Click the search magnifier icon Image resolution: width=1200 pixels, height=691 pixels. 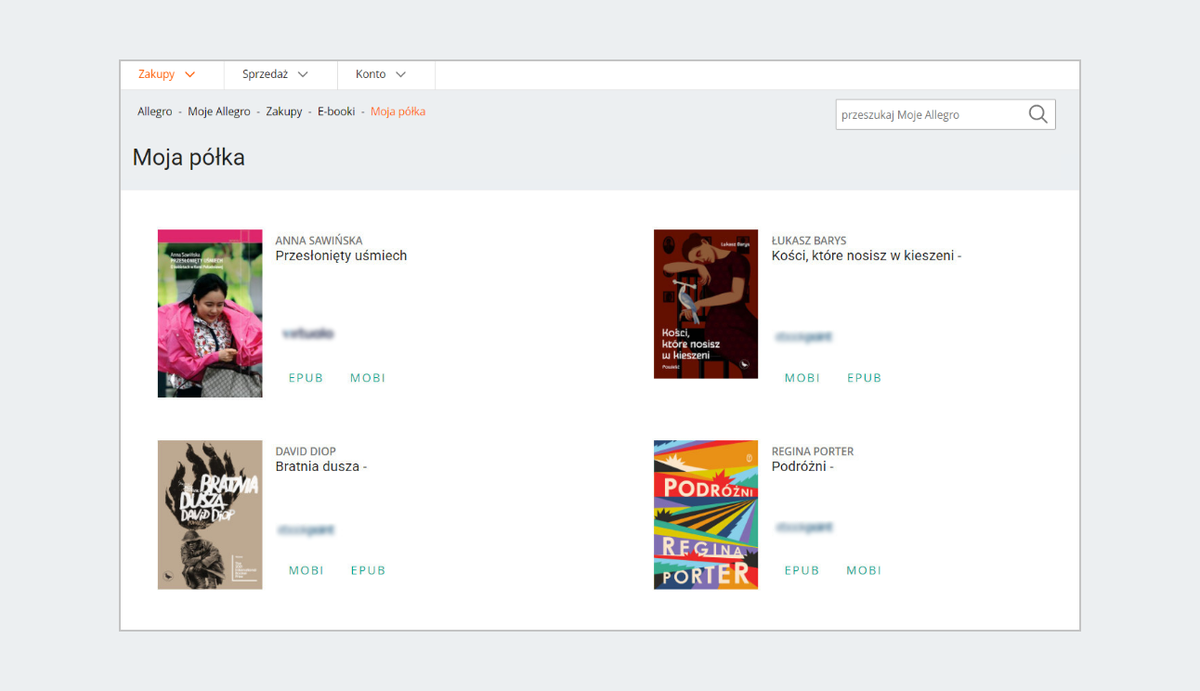click(x=1038, y=114)
